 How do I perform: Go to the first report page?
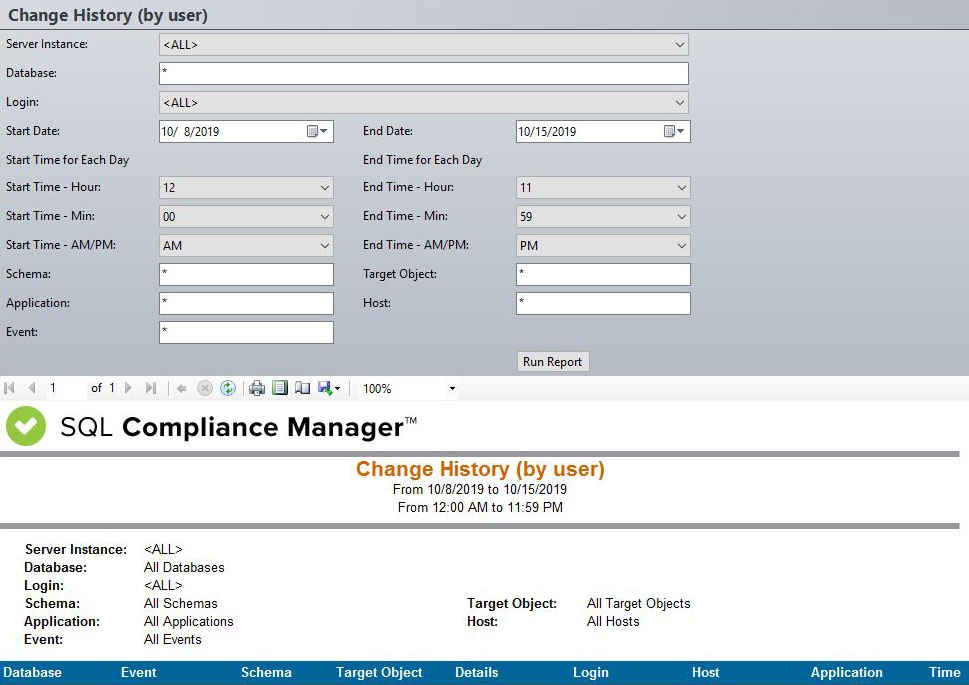pyautogui.click(x=10, y=388)
